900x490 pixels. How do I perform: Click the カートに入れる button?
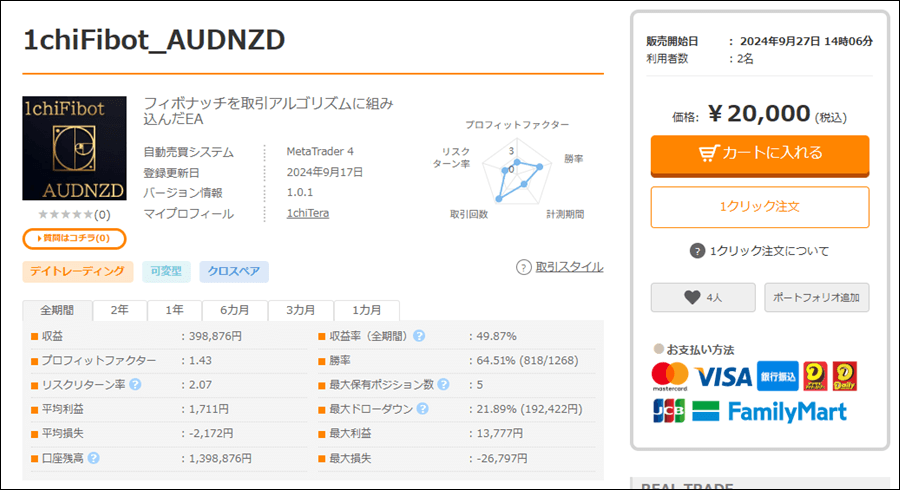(x=760, y=155)
